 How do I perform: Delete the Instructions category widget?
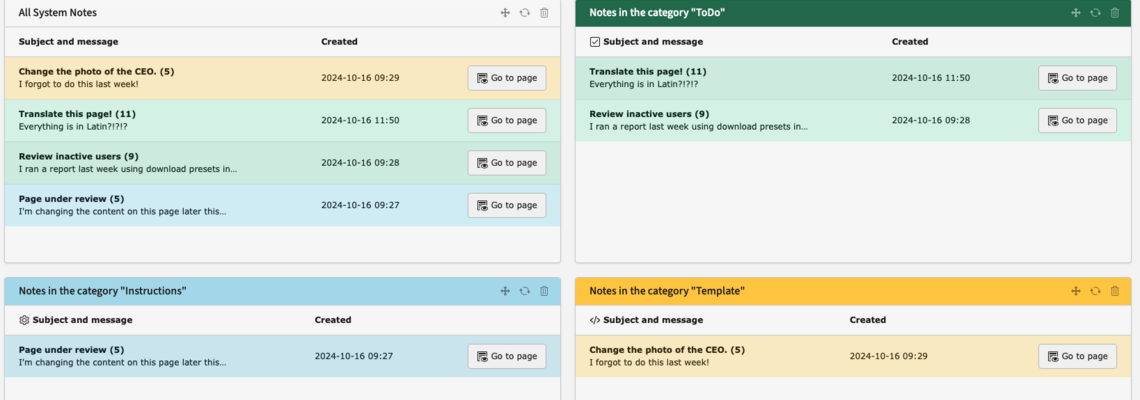point(544,291)
